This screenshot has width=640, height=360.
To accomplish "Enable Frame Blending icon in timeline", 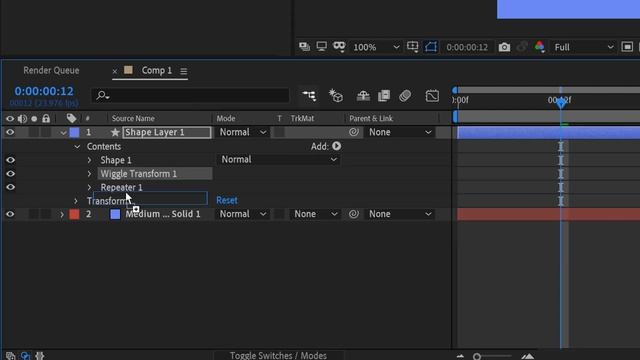I will [x=384, y=96].
